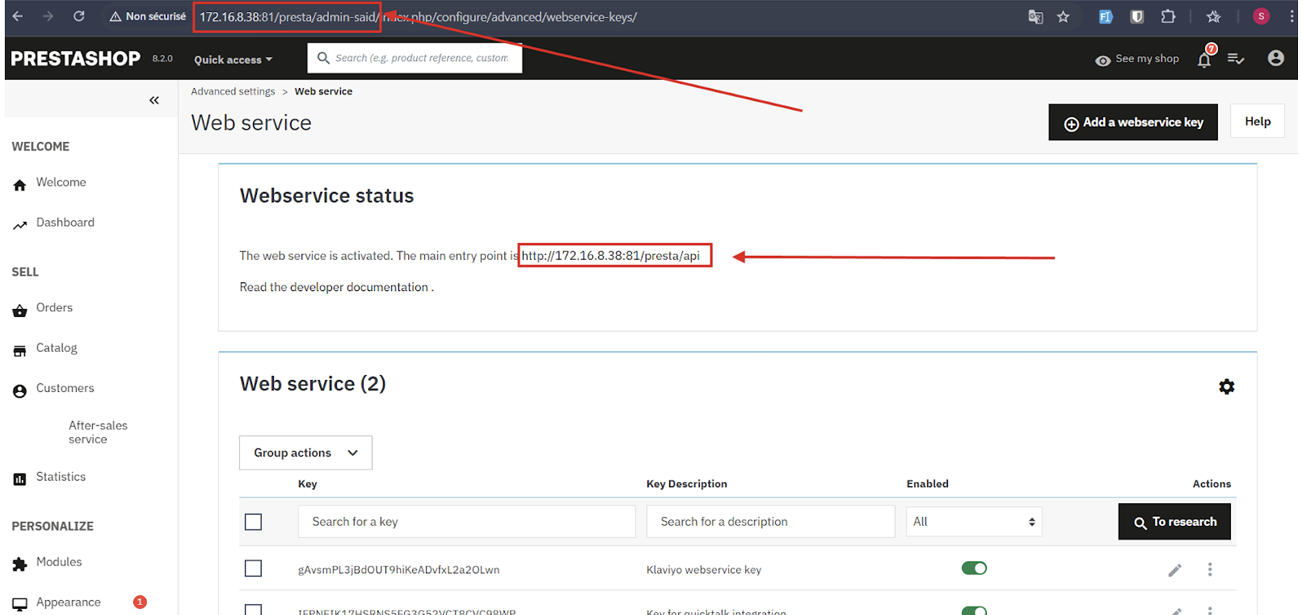Open the Statistics menu
Screen dimensions: 1303x615
pyautogui.click(x=49, y=477)
